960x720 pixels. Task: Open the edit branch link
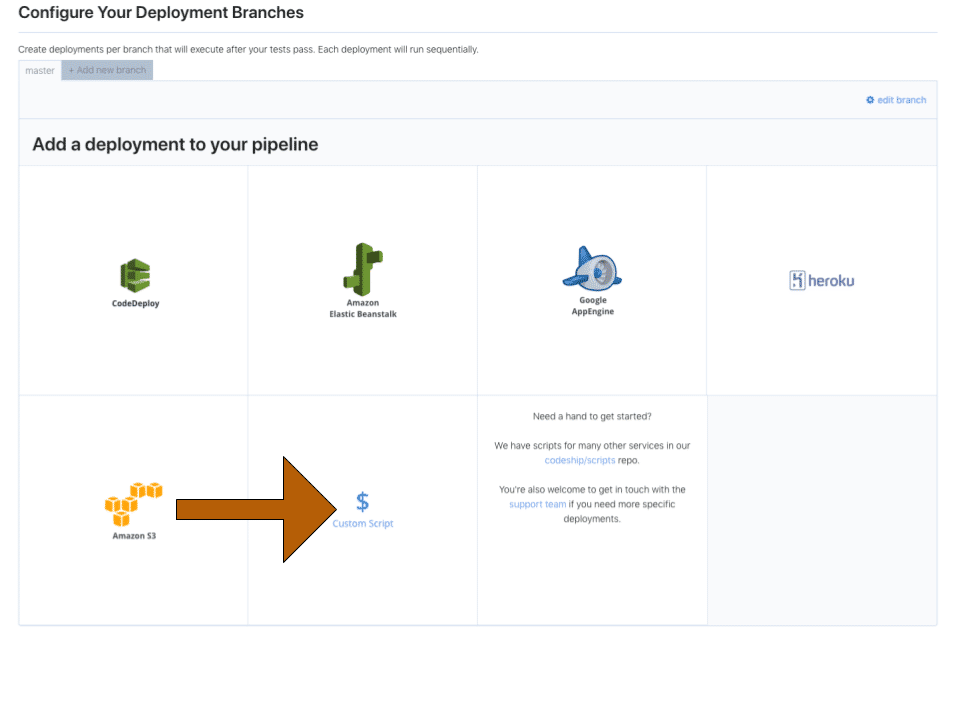pos(901,100)
